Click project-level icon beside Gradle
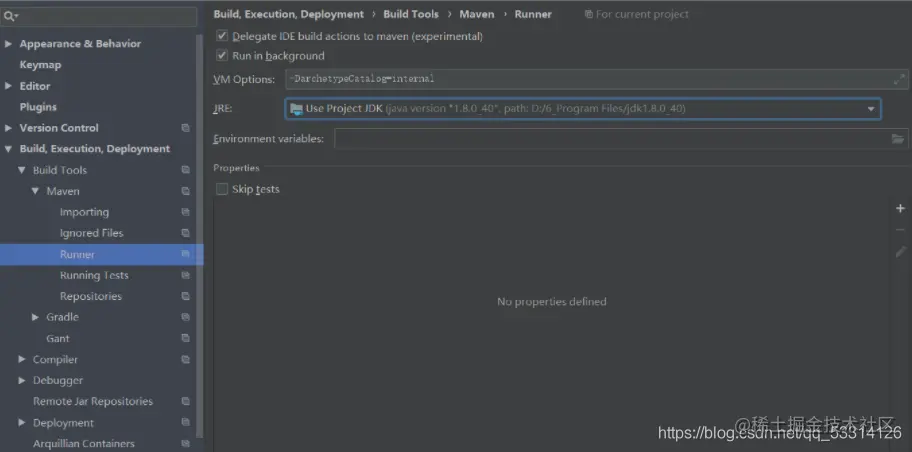 (x=186, y=317)
